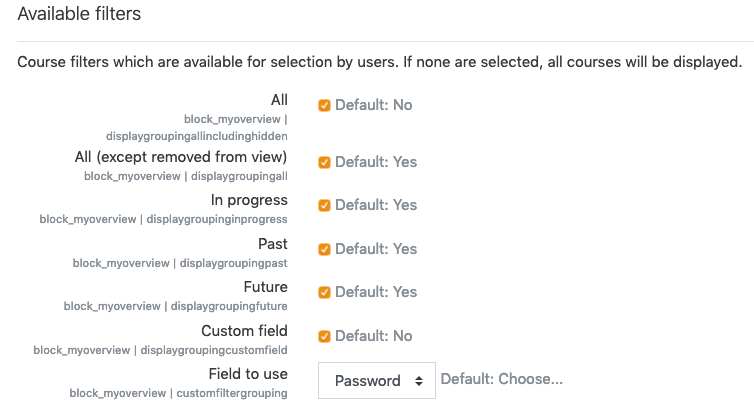Click the Available filters heading
The image size is (754, 408).
tap(79, 14)
